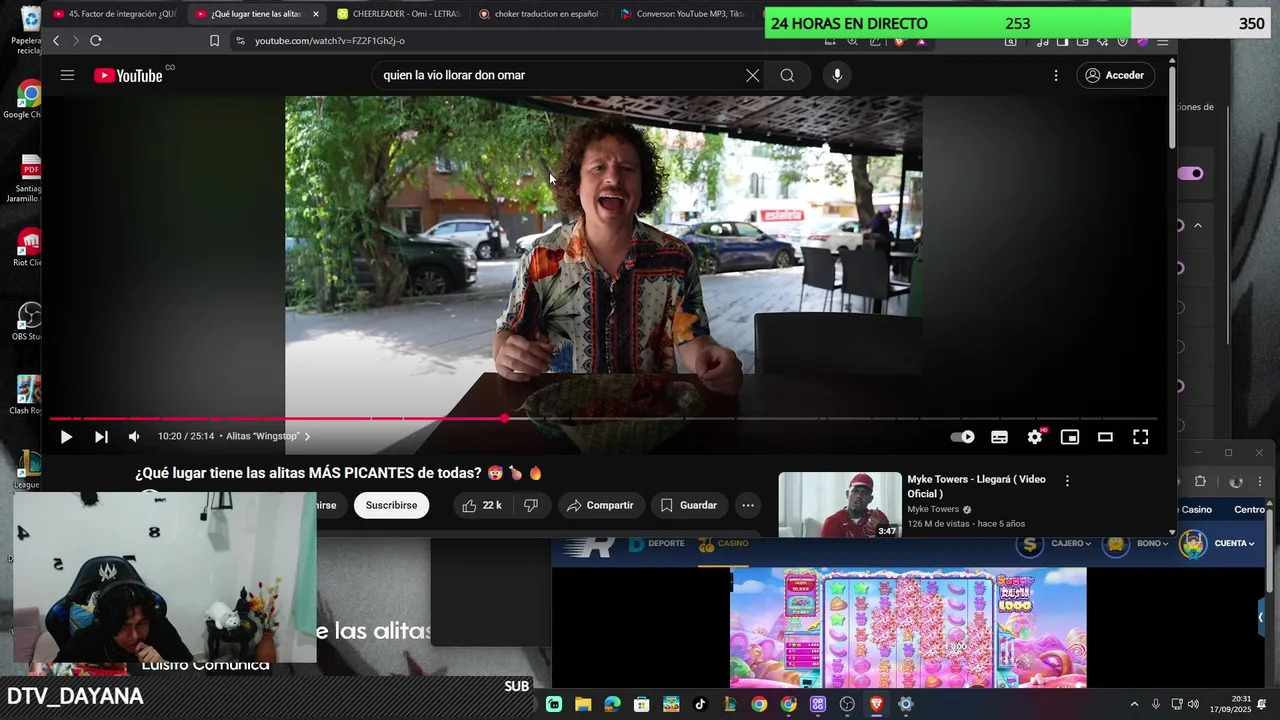Open the Riot Client desktop icon
The width and height of the screenshot is (1280, 720).
tap(28, 248)
